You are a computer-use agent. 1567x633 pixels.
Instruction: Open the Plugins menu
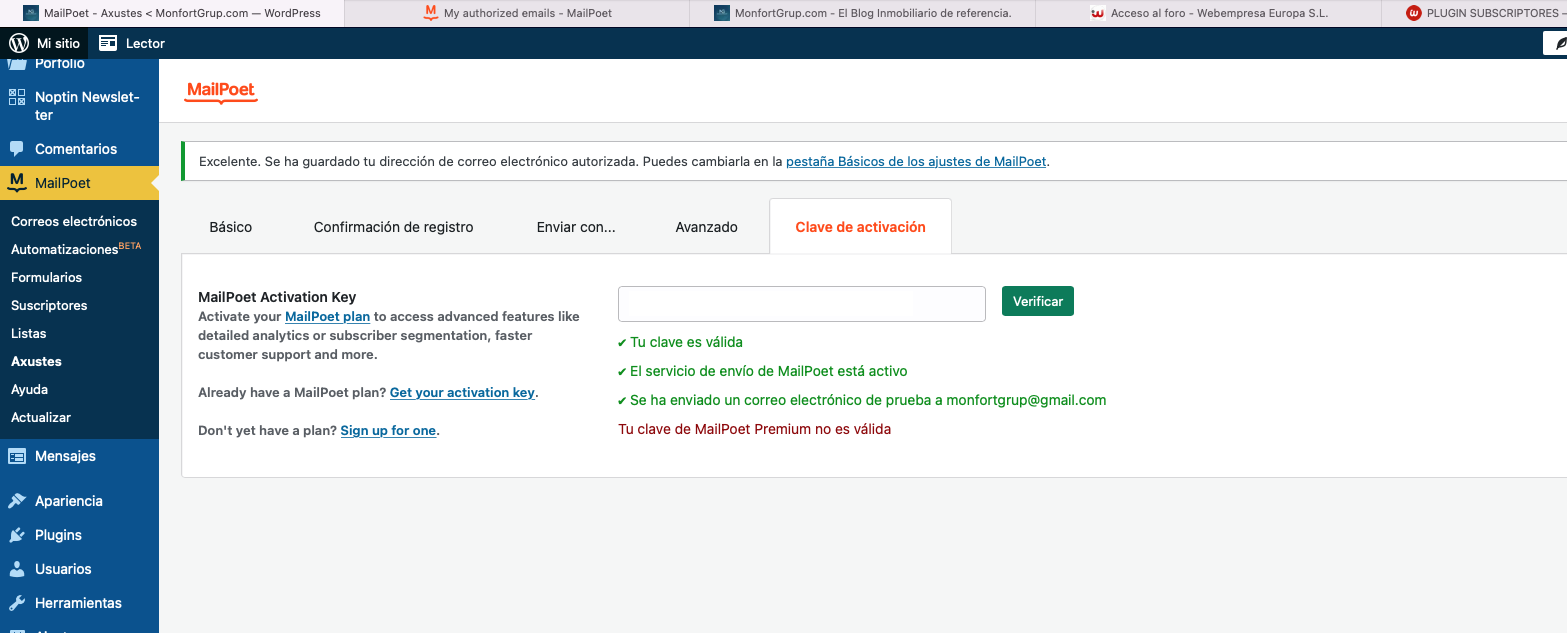click(x=79, y=535)
